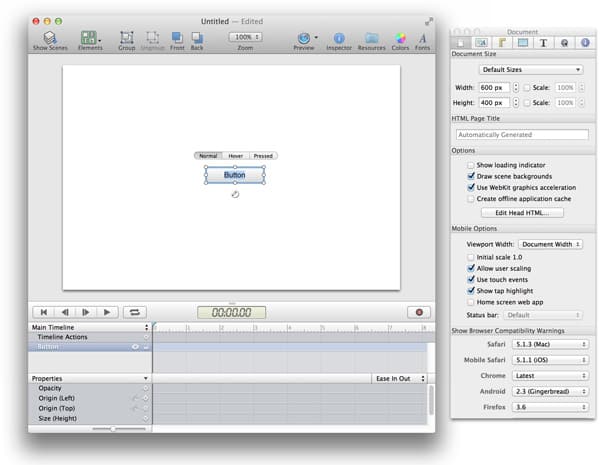The width and height of the screenshot is (600, 465).
Task: Click the Group elements icon
Action: (127, 37)
